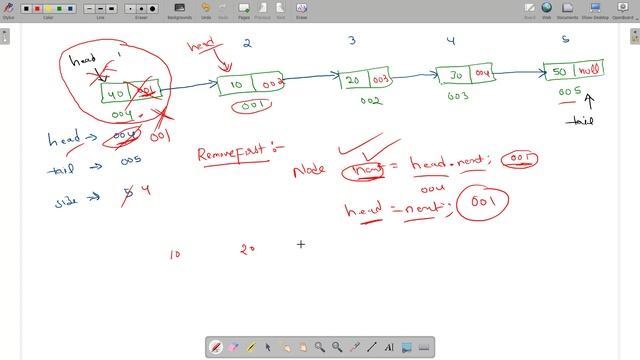Image resolution: width=640 pixels, height=360 pixels.
Task: Open the Stylus palette toggle
Action: coord(8,9)
